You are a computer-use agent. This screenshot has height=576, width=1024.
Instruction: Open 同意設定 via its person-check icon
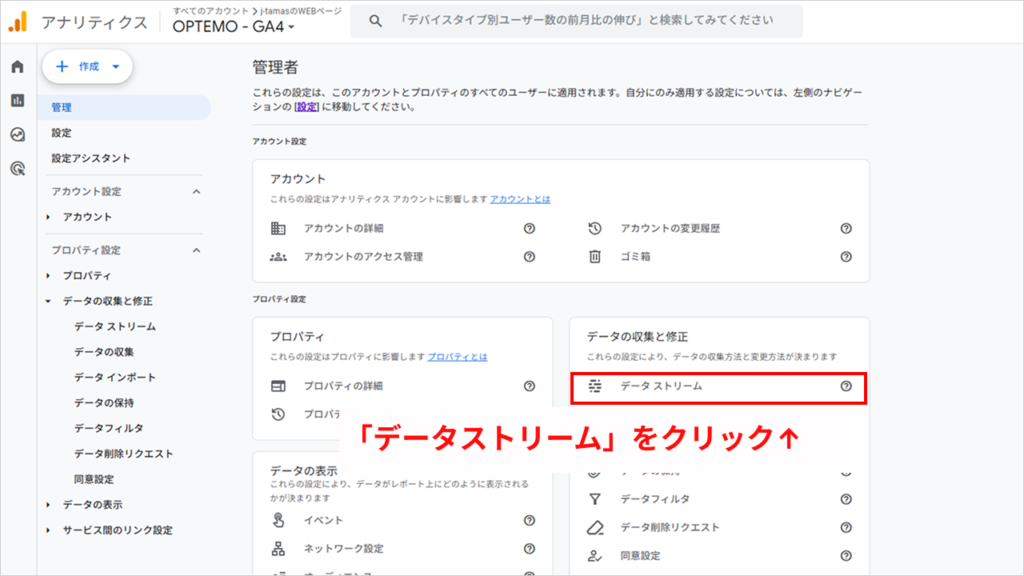pyautogui.click(x=594, y=554)
